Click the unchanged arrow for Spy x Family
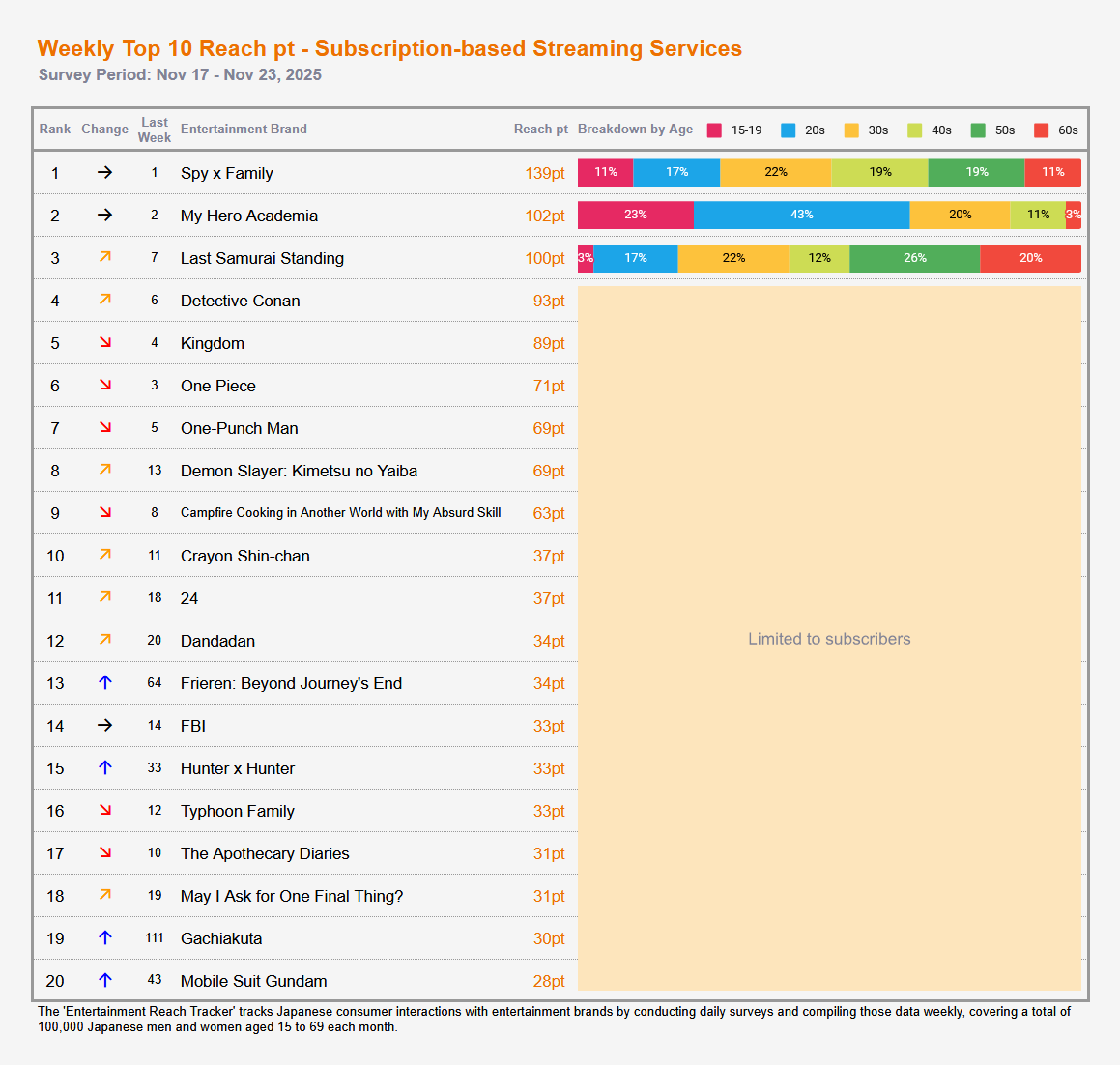Viewport: 1120px width, 1065px height. (105, 172)
